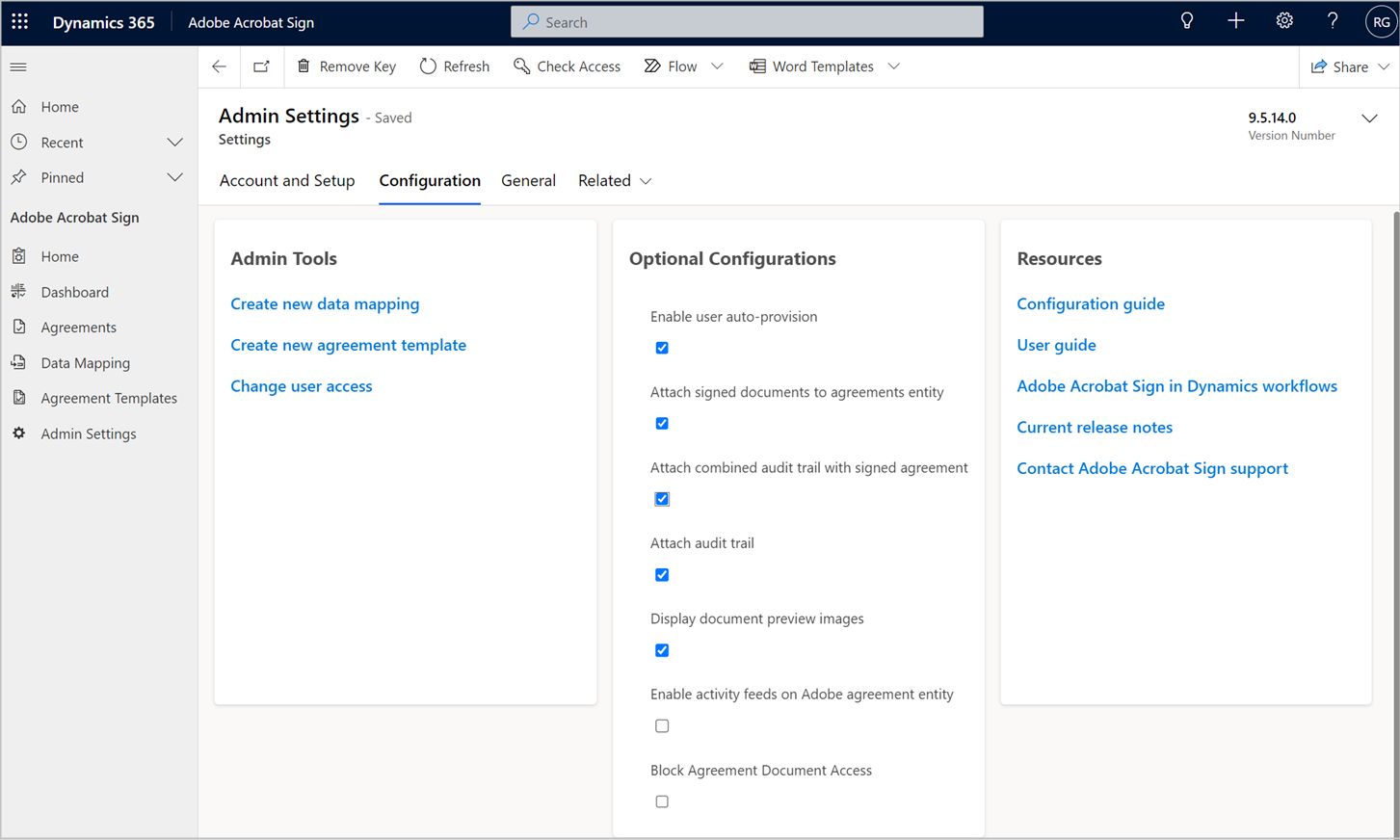Uncheck the Attach audit trail checkbox
This screenshot has width=1400, height=840.
pos(662,575)
